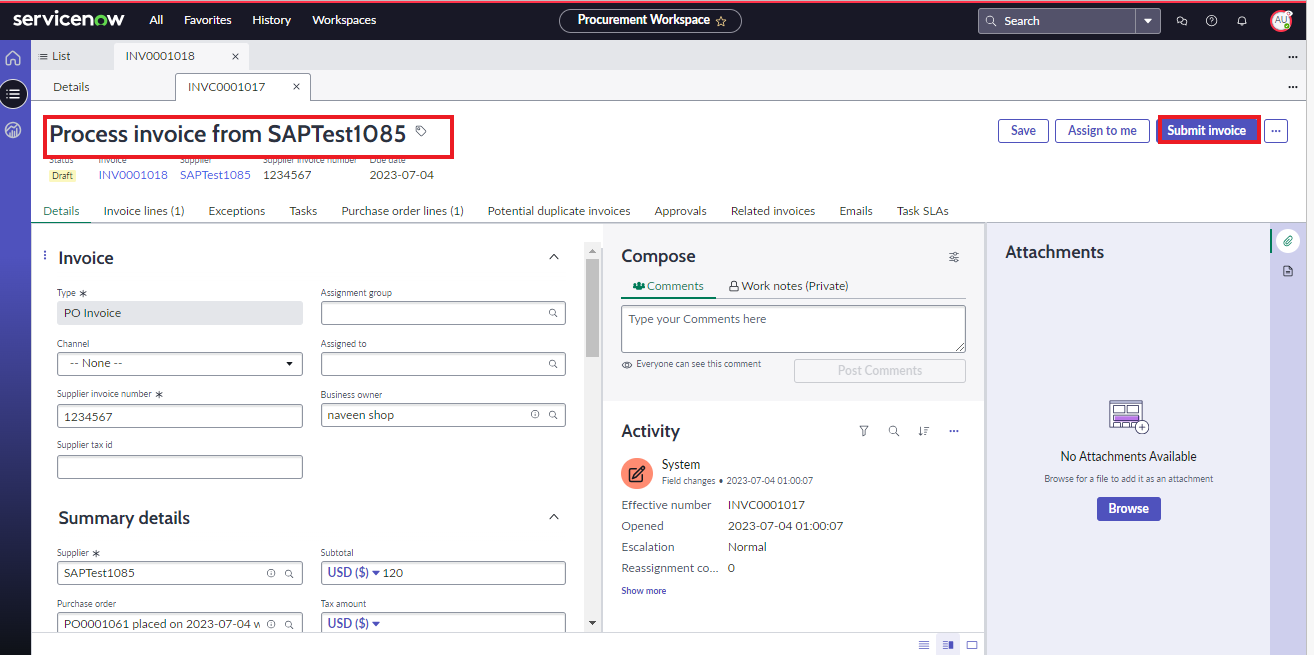
Task: Open the Task SLAs tab
Action: click(x=923, y=211)
